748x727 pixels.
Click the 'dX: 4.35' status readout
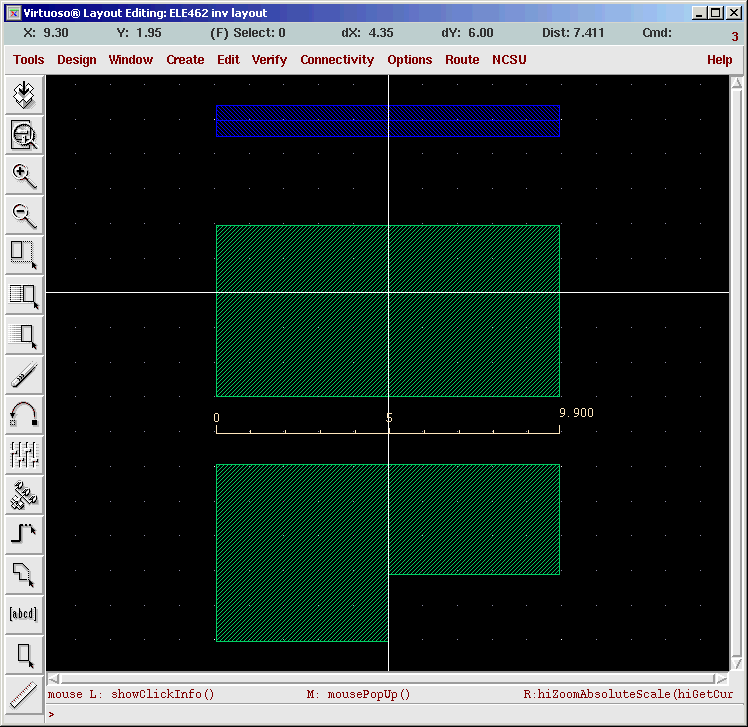367,33
